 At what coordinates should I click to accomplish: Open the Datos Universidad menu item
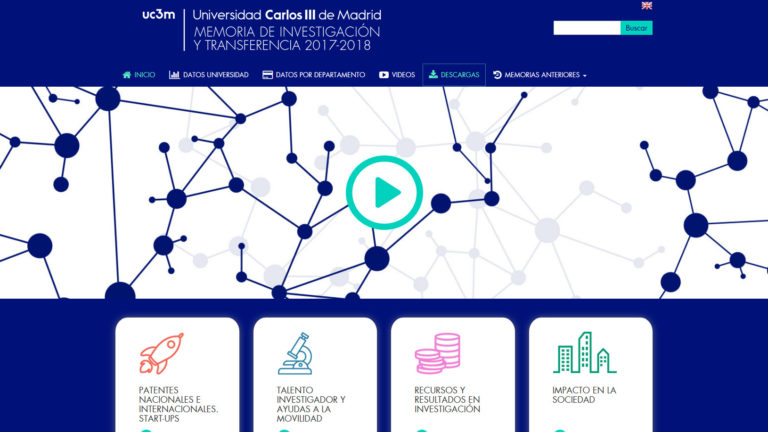coord(209,75)
